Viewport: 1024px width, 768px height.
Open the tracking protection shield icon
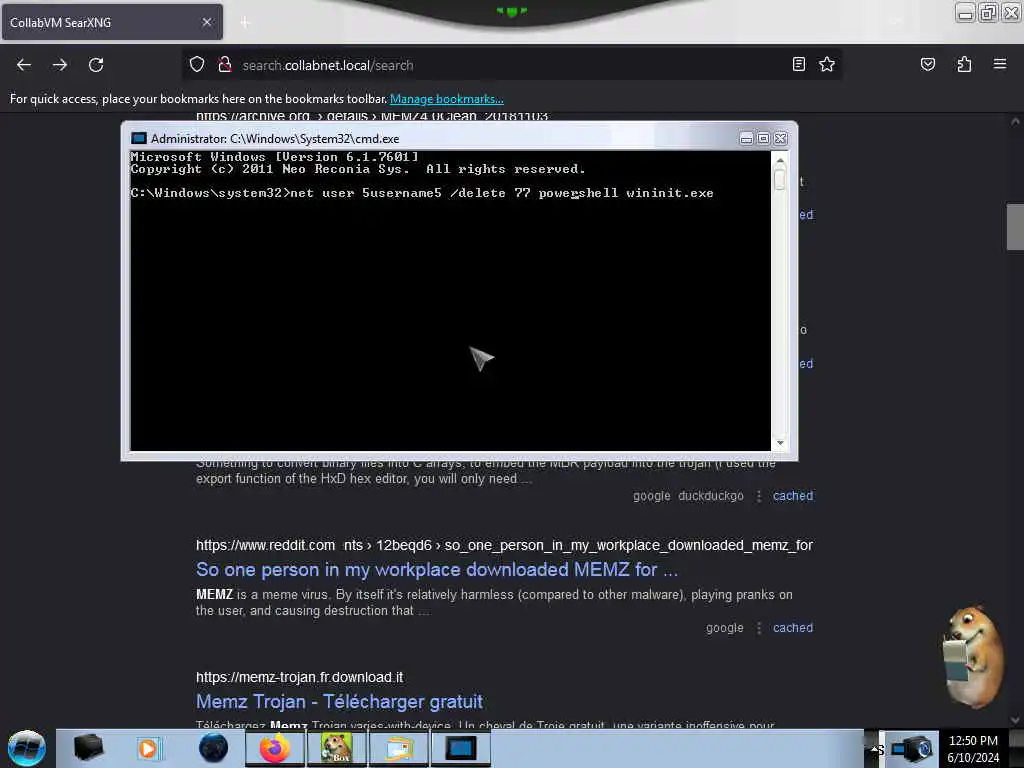(x=197, y=65)
